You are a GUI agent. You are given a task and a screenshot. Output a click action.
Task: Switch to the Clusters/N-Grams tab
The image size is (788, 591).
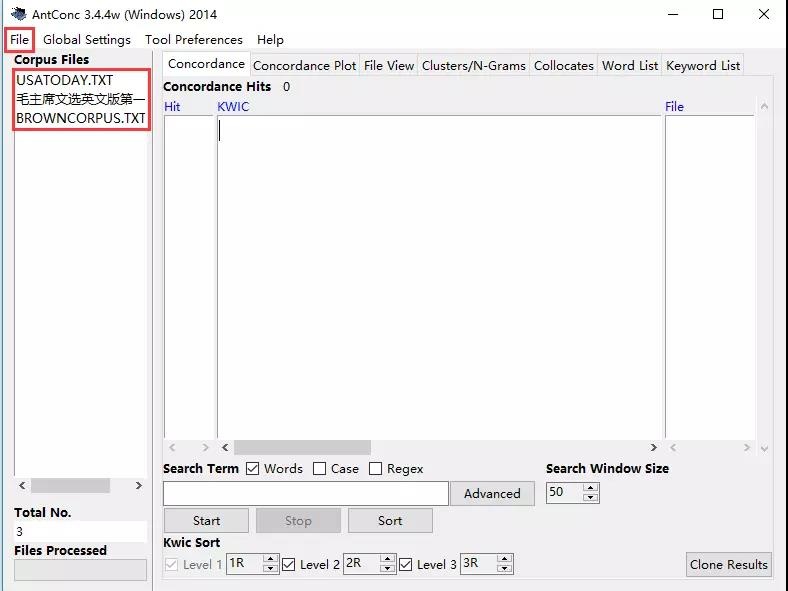(473, 66)
